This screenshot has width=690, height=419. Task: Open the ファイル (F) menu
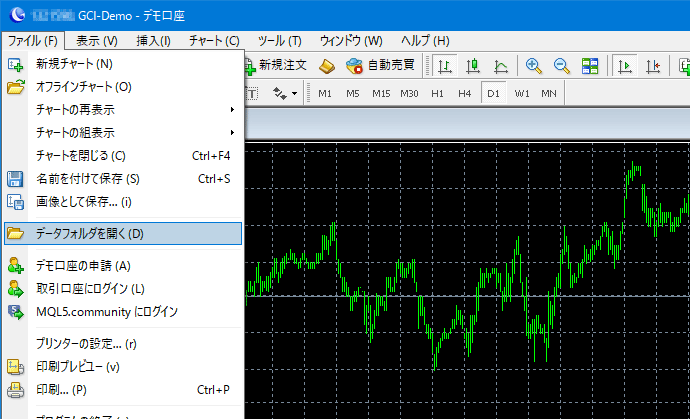point(33,41)
